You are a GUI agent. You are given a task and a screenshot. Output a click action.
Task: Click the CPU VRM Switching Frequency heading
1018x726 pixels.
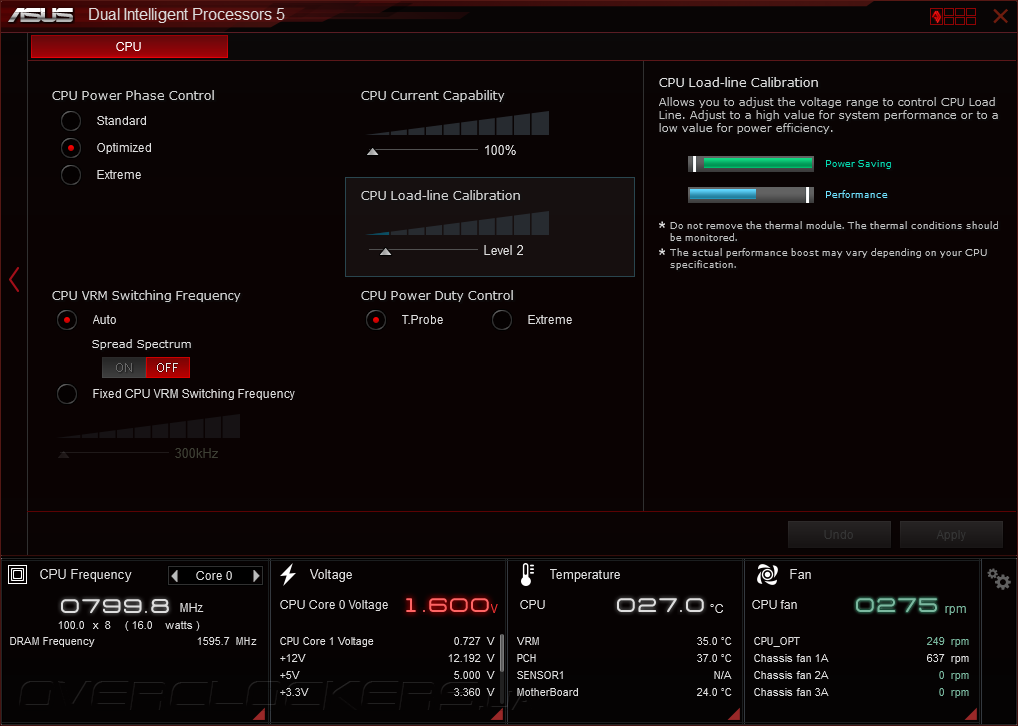tap(146, 295)
